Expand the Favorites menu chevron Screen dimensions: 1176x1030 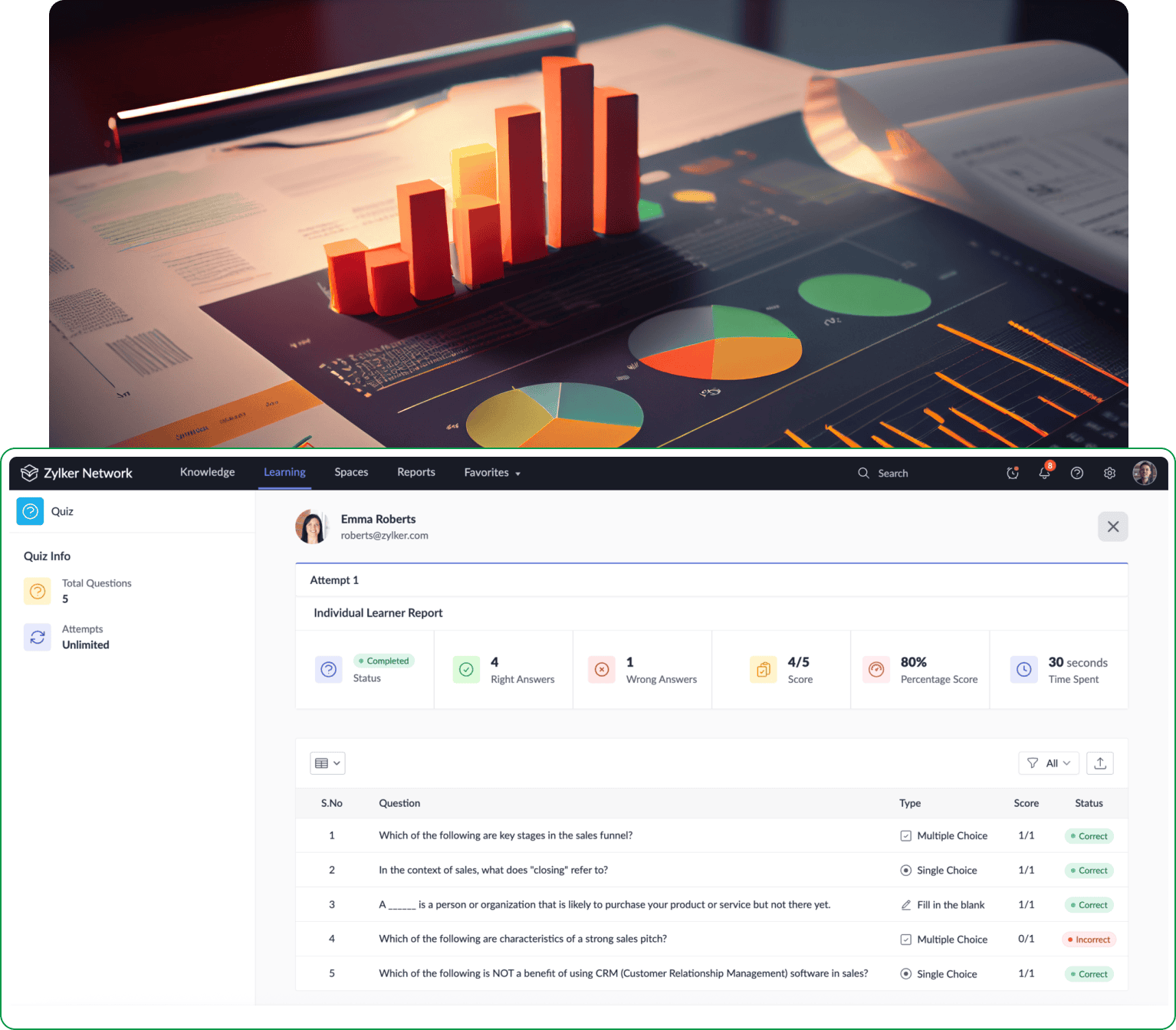coord(517,474)
